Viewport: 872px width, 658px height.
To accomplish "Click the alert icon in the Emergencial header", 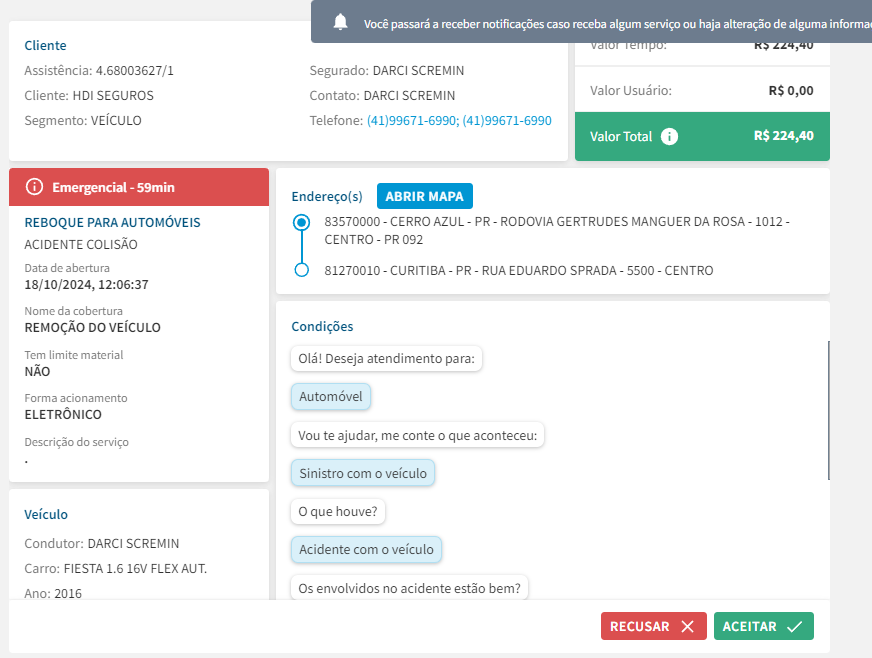I will [35, 187].
